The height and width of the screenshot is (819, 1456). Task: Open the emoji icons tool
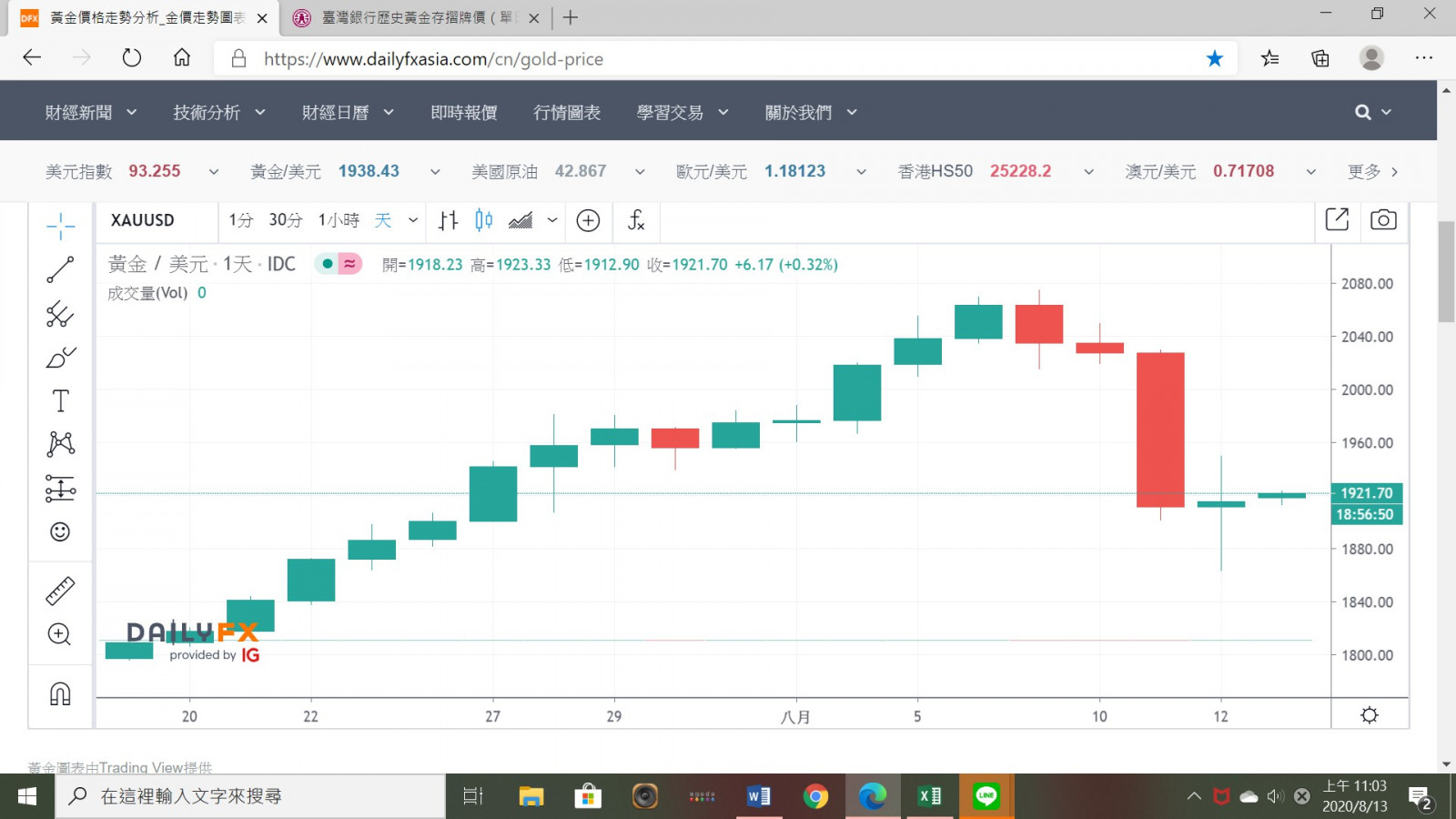click(60, 531)
